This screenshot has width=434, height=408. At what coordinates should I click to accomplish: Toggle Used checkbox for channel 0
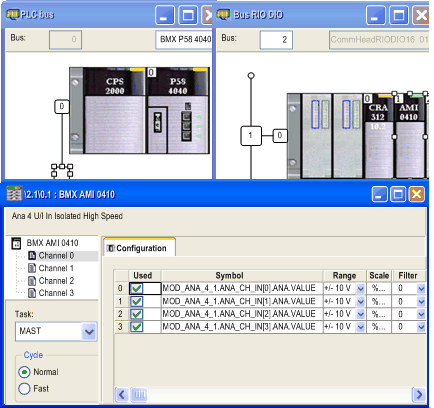click(x=137, y=288)
